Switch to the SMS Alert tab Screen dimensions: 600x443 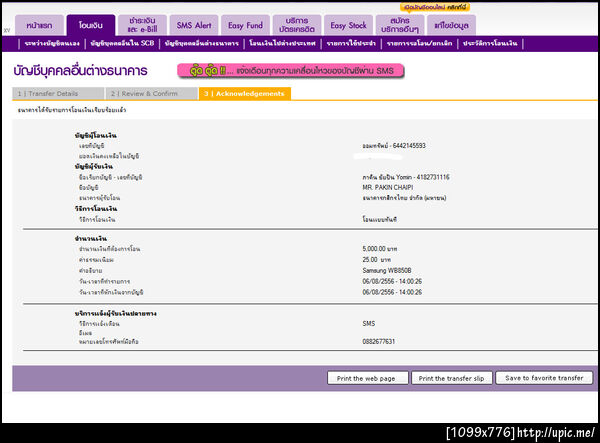[x=194, y=25]
